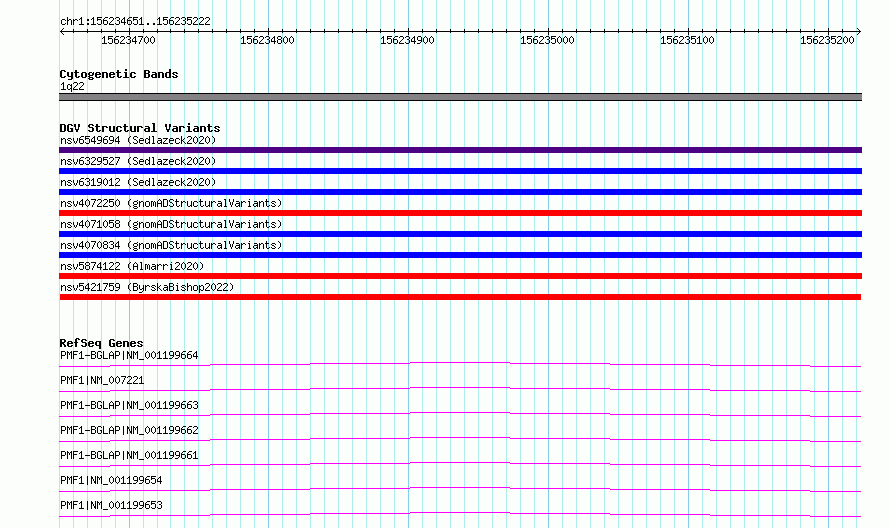
Task: Click the 156235100 ruler tick label
Action: (x=687, y=40)
